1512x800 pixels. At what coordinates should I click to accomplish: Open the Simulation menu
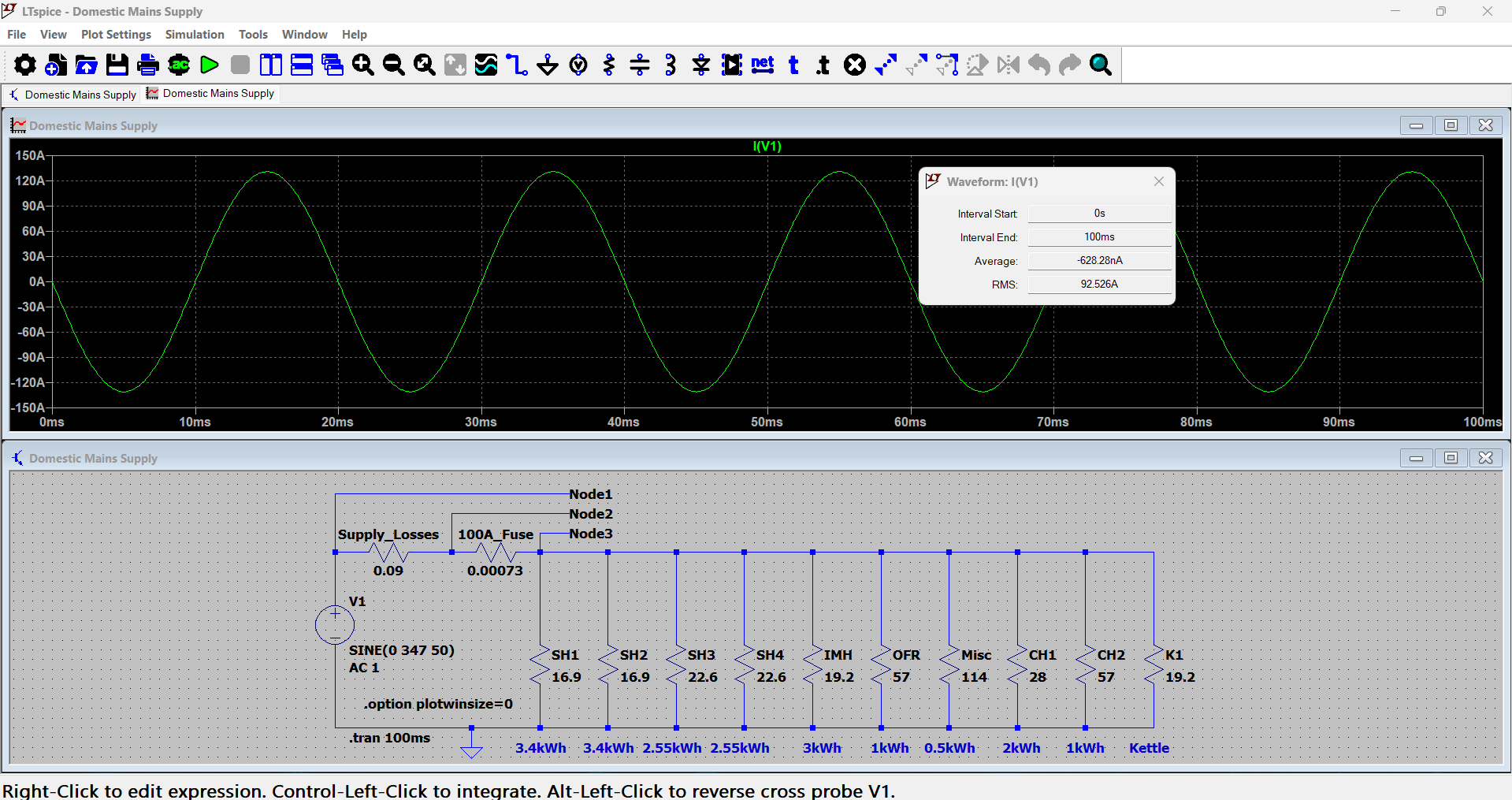click(x=195, y=35)
